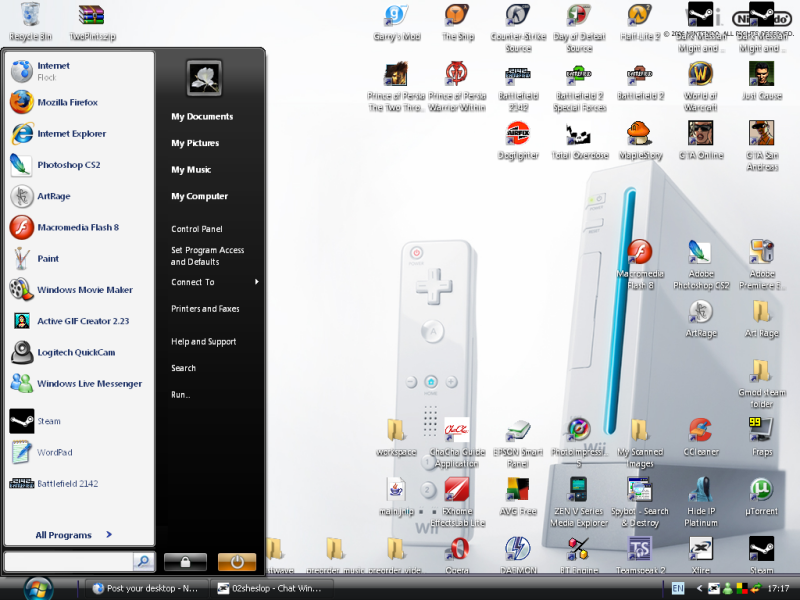Open the TwoPints.zip archive on desktop
Screen dimensions: 800x600
click(92, 21)
